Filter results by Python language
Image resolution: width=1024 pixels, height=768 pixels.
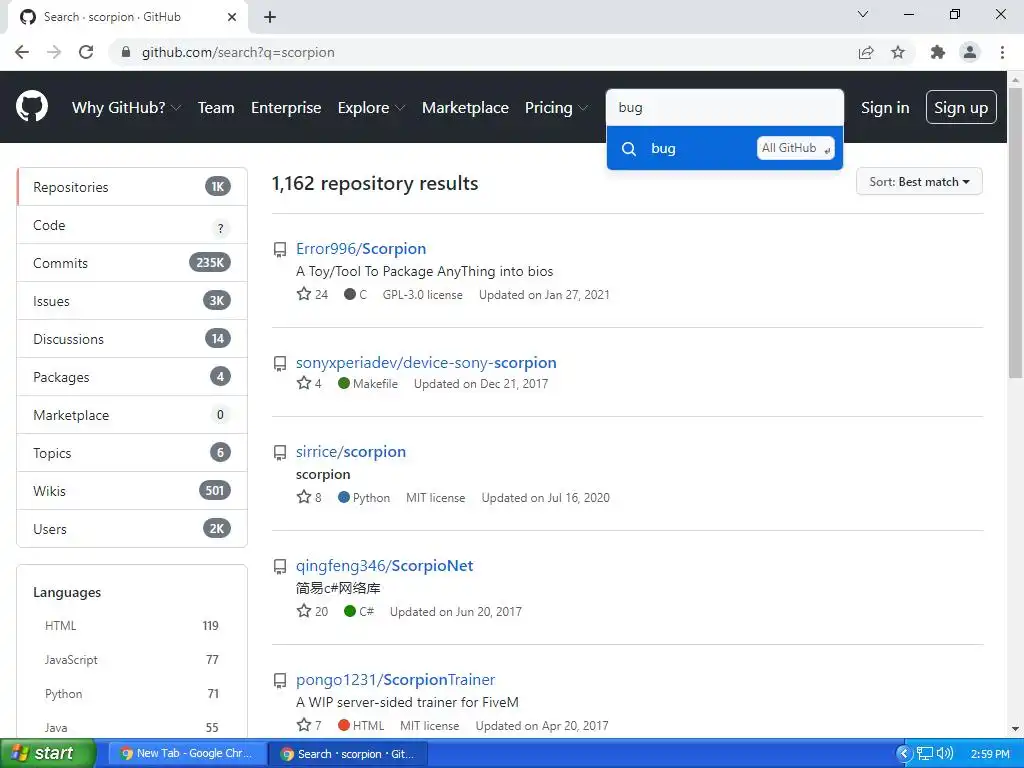(x=132, y=694)
